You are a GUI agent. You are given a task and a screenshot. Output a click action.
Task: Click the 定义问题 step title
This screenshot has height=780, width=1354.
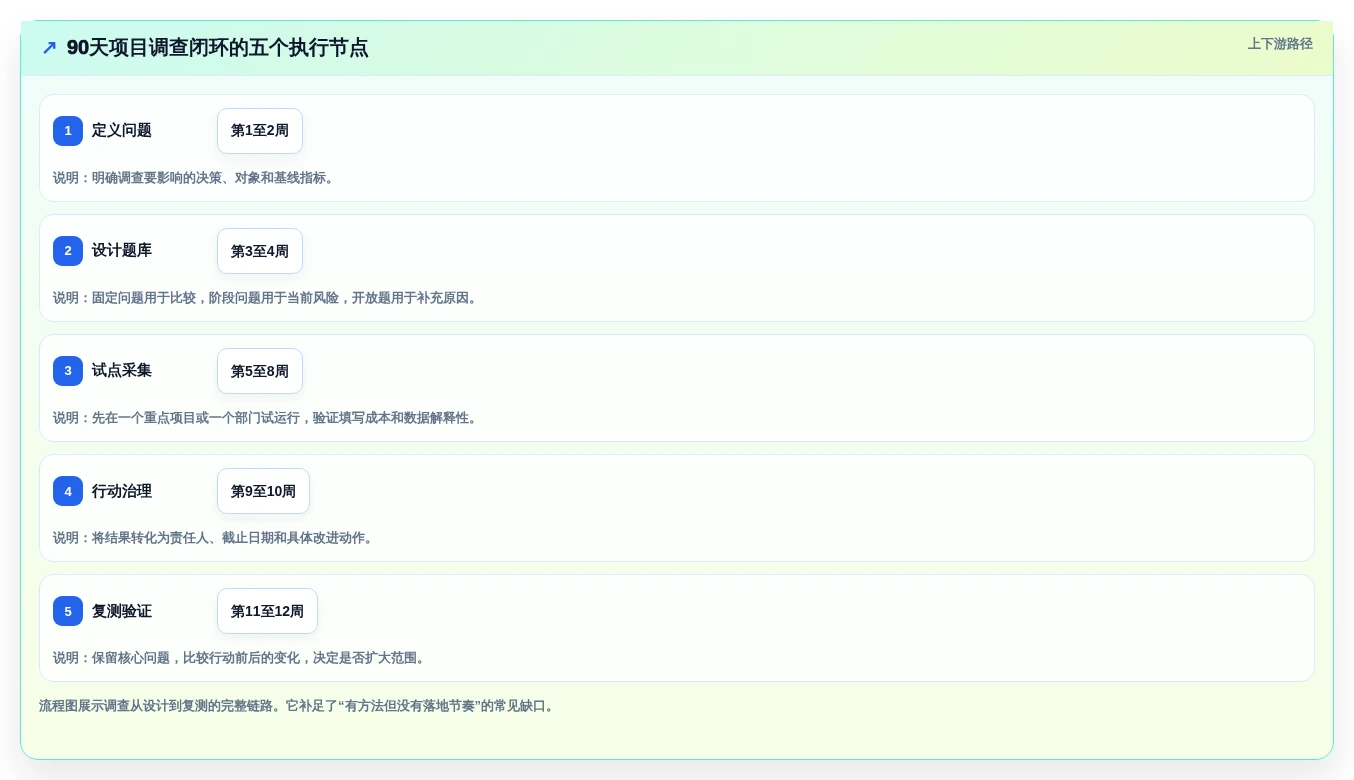[122, 131]
